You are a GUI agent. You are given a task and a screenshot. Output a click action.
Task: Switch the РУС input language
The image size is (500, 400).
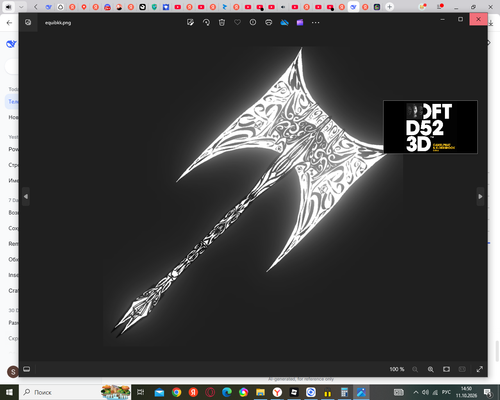[x=446, y=392]
